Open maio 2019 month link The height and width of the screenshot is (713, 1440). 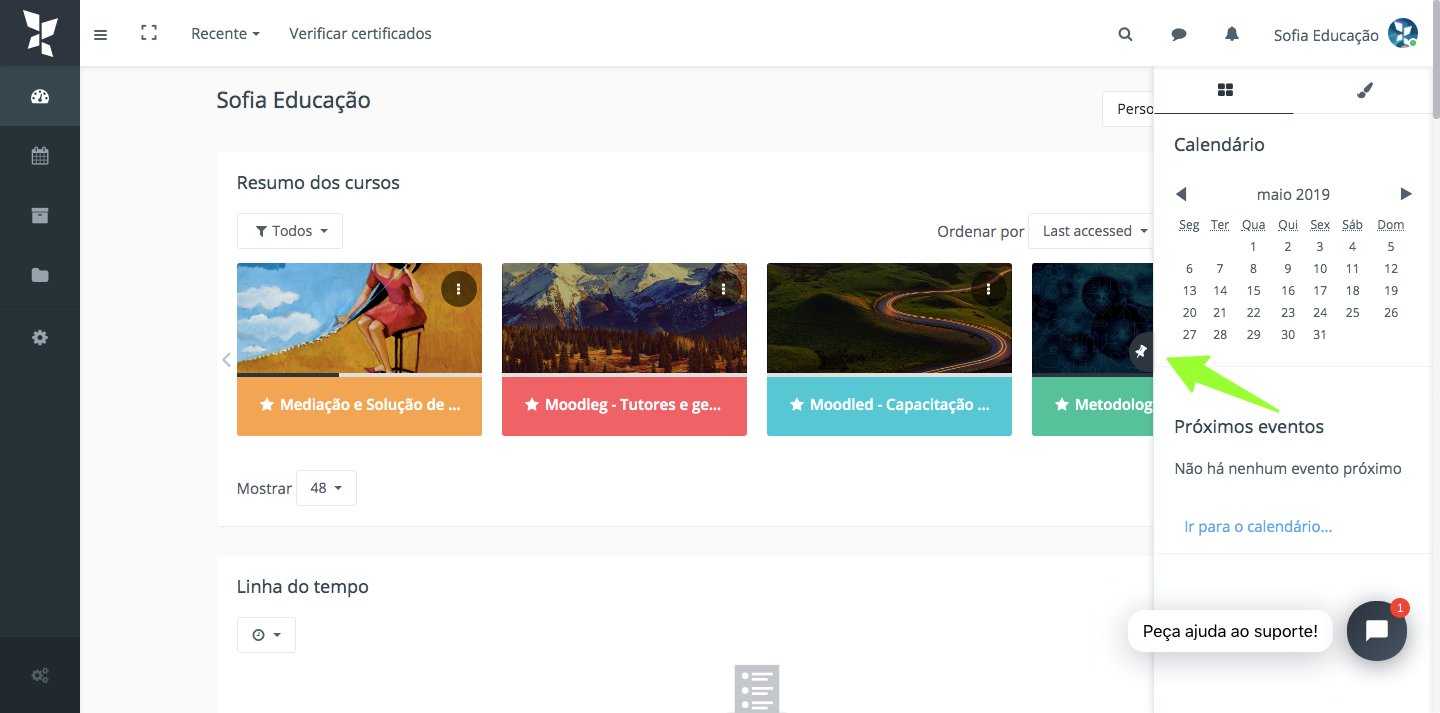pyautogui.click(x=1293, y=194)
